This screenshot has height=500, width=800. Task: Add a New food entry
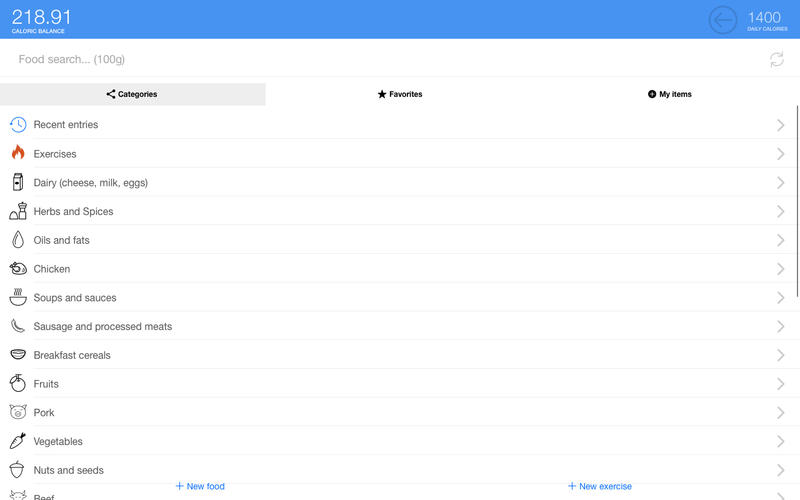click(200, 486)
